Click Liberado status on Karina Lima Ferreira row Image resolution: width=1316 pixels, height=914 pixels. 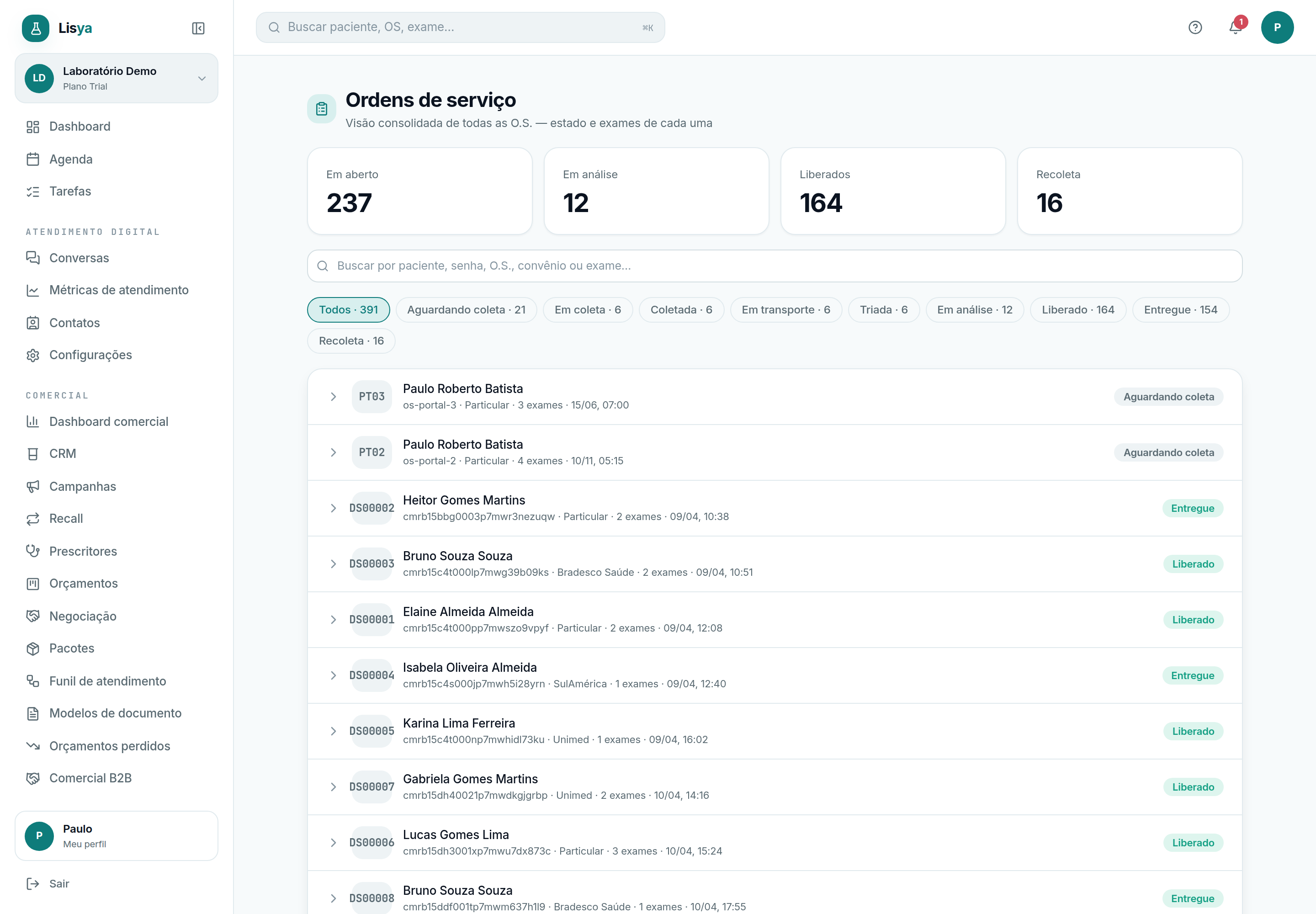(x=1193, y=731)
